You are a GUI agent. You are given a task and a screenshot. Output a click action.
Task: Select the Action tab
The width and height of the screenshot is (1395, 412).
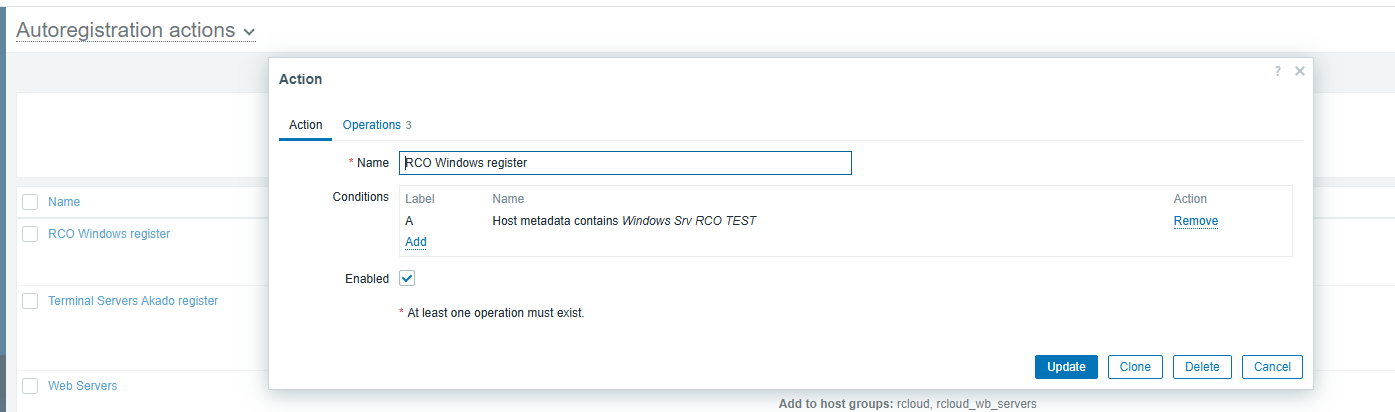pos(305,125)
